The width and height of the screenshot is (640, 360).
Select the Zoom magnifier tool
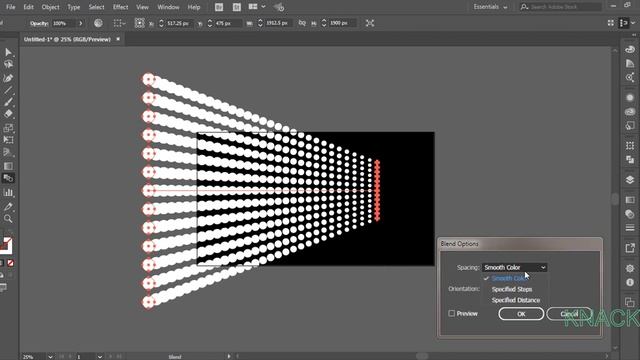tap(8, 219)
